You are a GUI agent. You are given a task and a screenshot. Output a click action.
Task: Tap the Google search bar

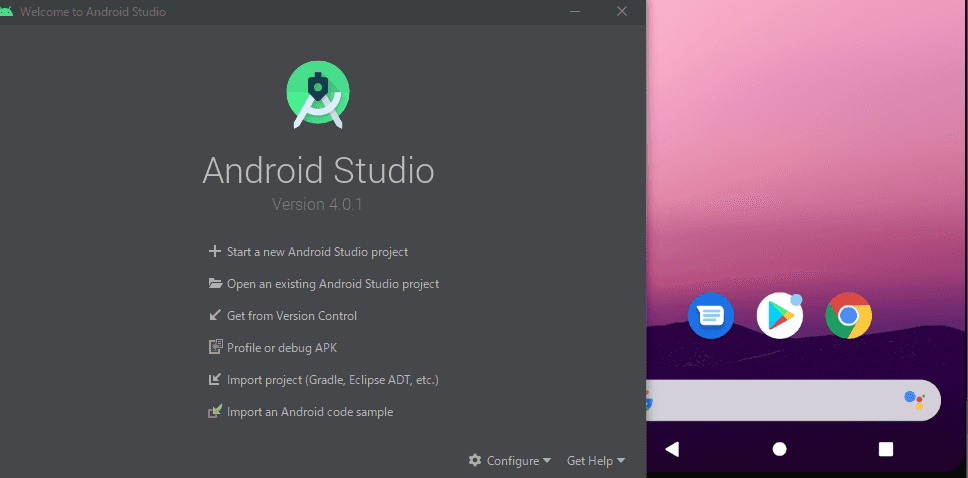tap(780, 400)
